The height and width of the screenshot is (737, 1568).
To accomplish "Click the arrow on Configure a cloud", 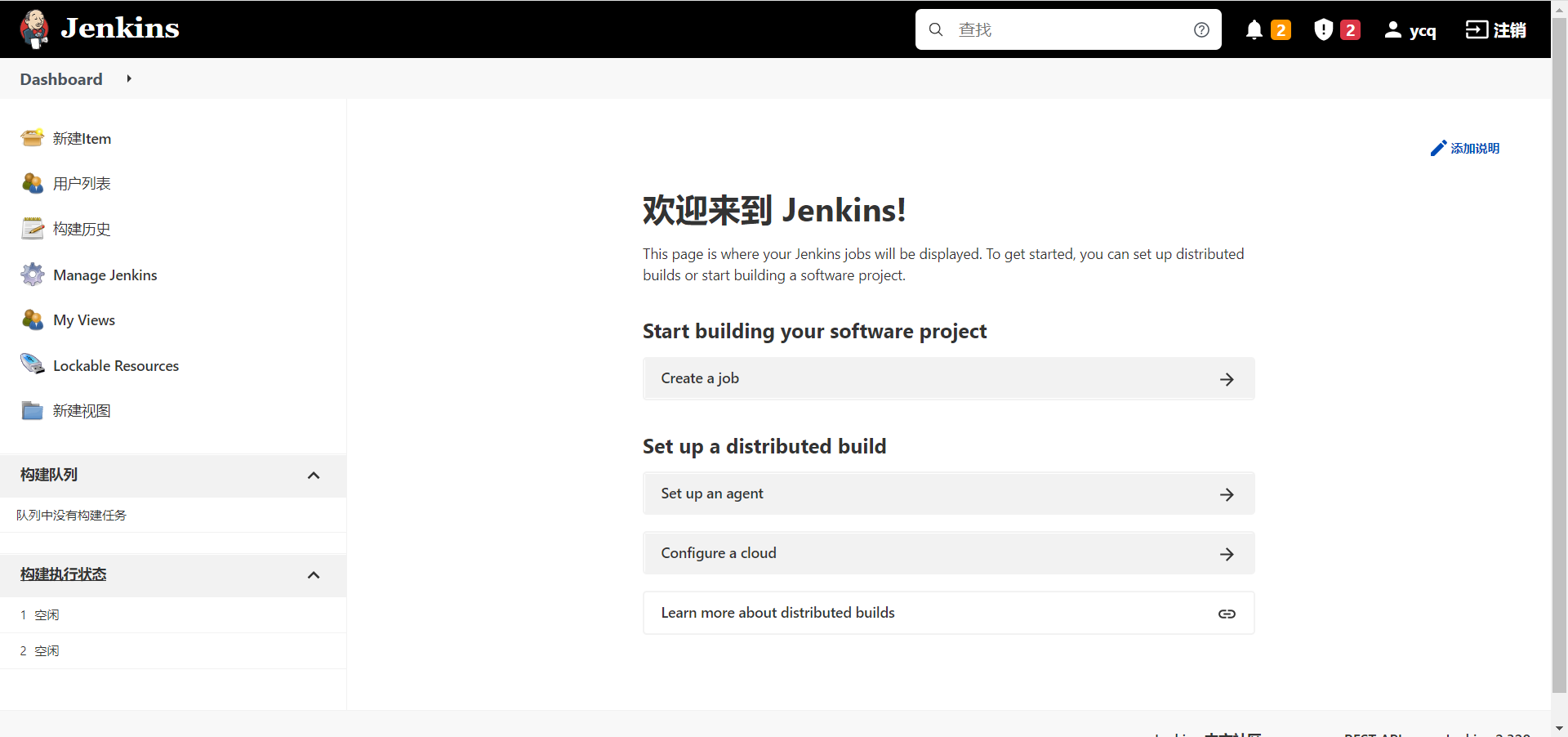I will 1227,554.
